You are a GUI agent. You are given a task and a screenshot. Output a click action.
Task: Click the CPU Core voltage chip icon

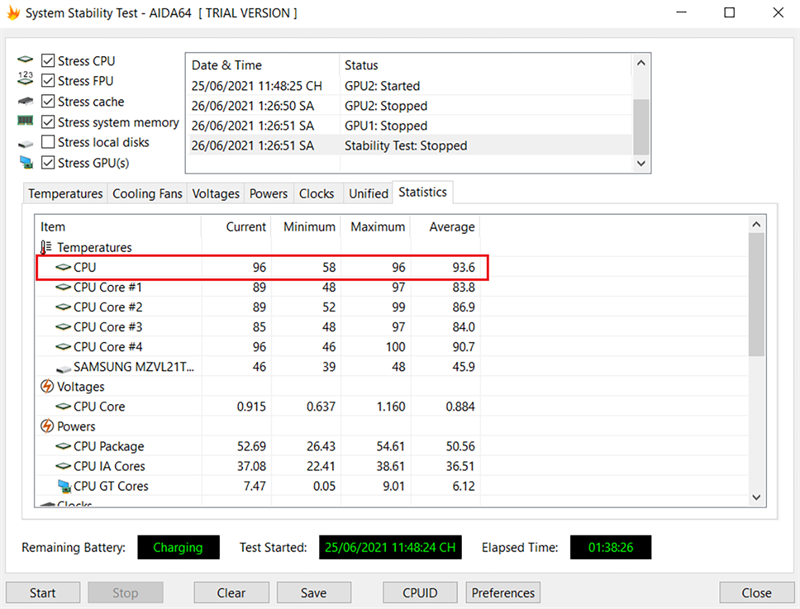pos(63,407)
